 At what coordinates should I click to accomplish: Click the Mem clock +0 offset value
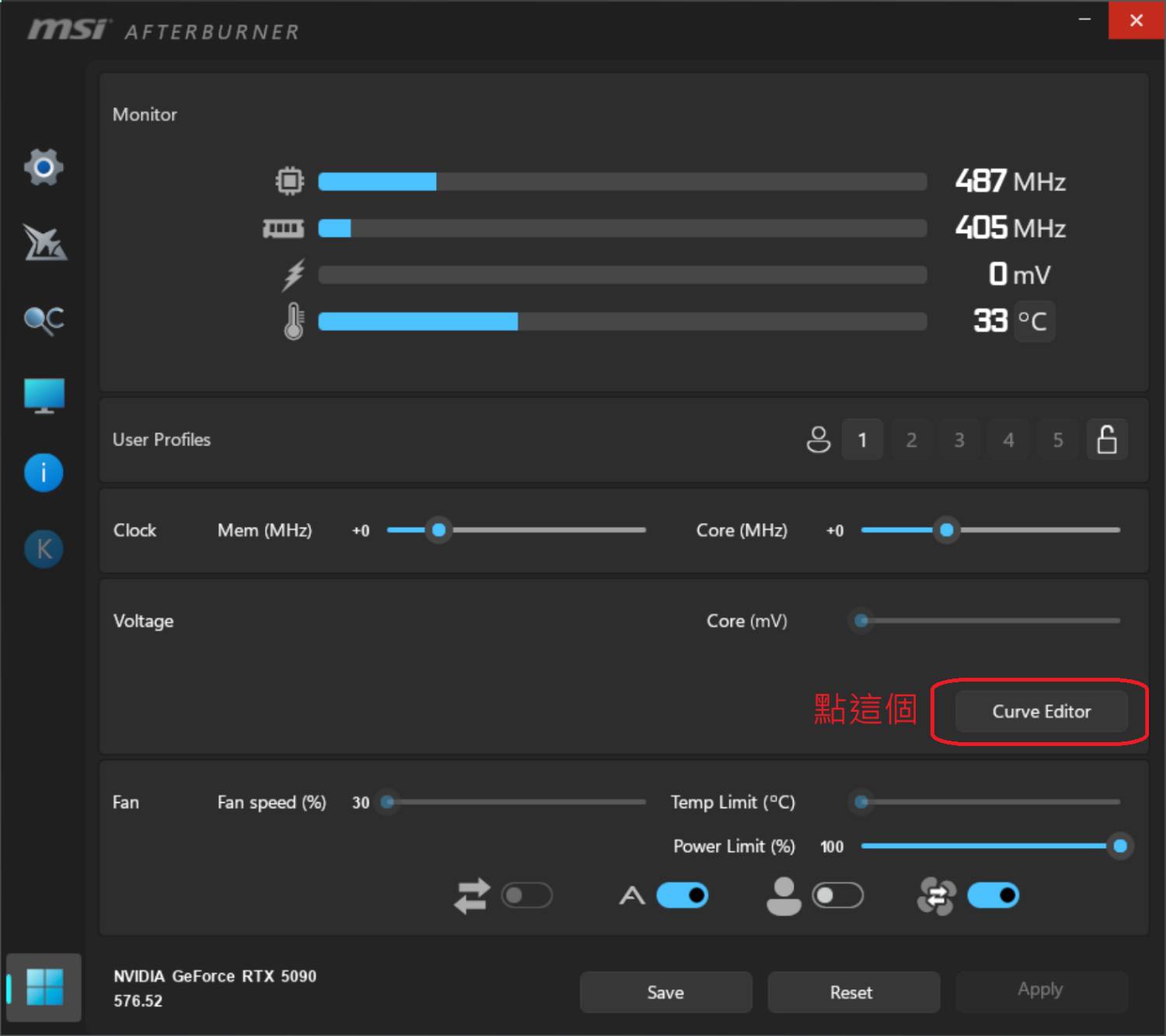click(361, 531)
